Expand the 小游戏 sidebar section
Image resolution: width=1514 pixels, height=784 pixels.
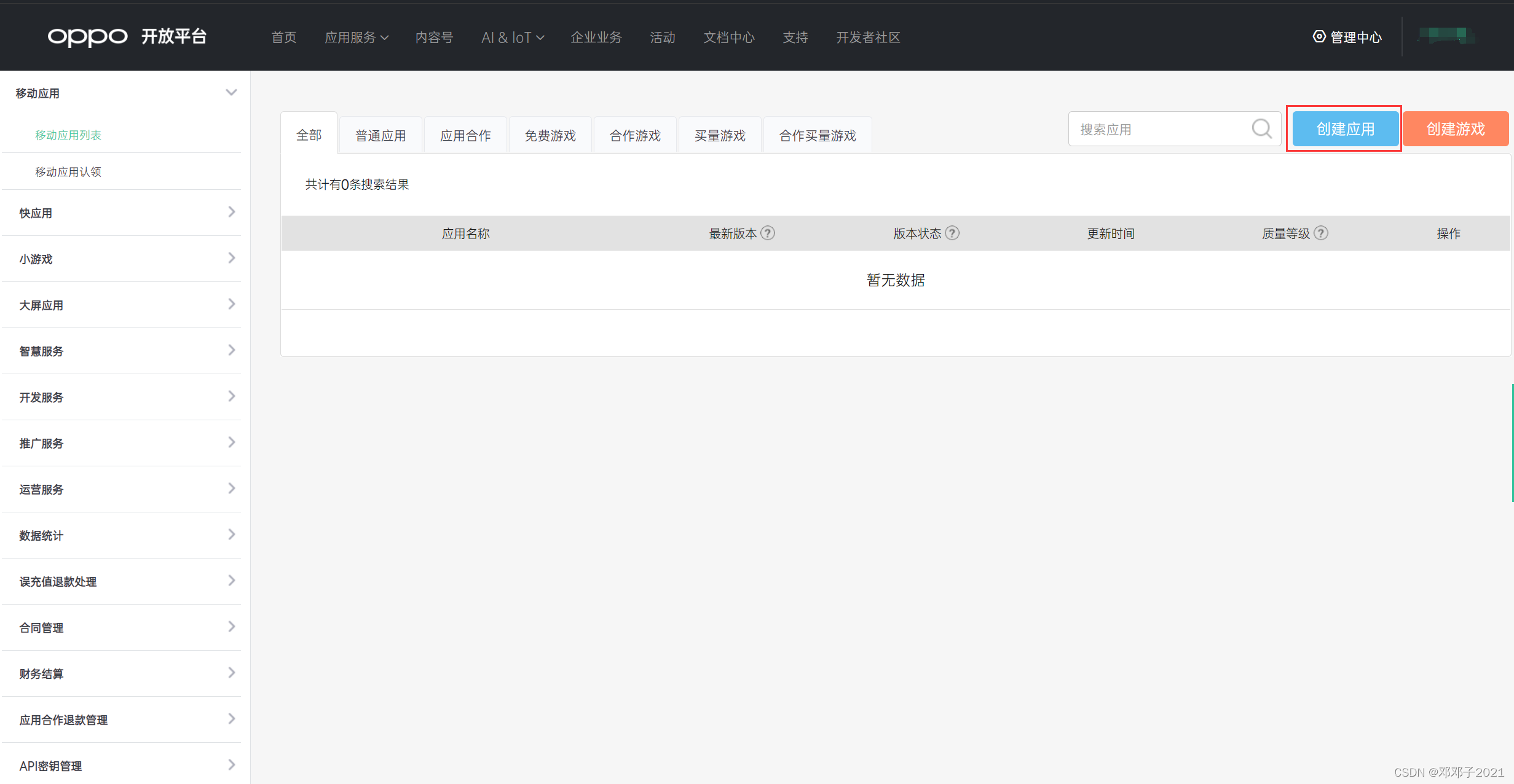[231, 259]
